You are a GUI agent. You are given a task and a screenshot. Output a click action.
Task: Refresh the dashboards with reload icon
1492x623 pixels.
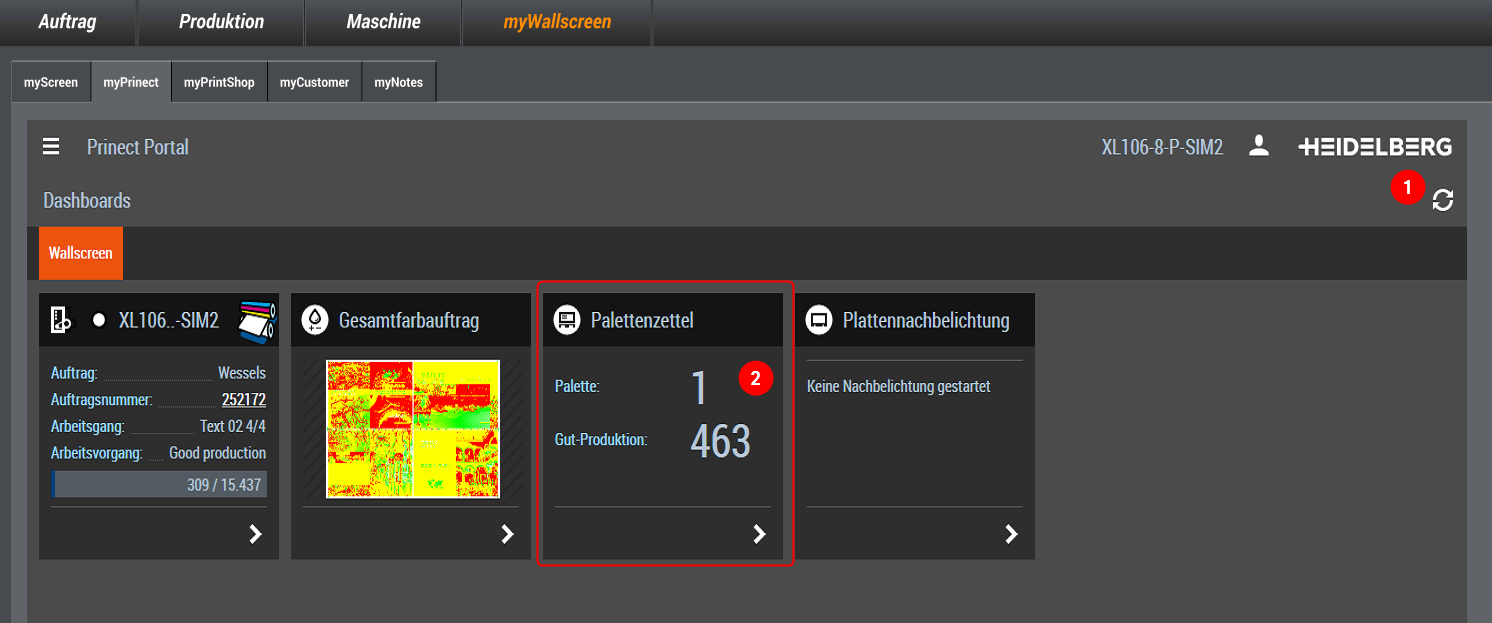point(1442,200)
